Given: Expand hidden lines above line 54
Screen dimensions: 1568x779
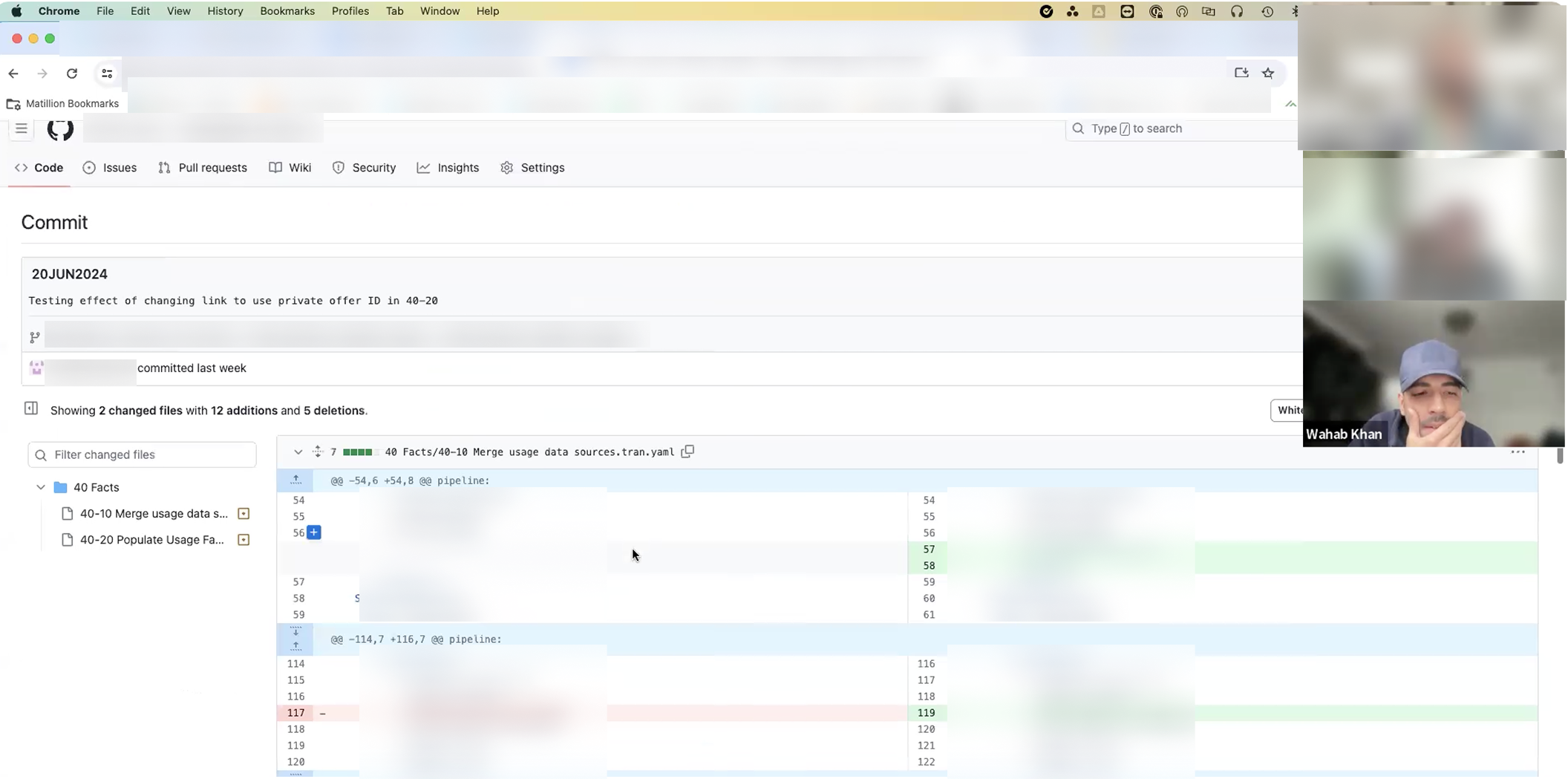Looking at the screenshot, I should (295, 480).
